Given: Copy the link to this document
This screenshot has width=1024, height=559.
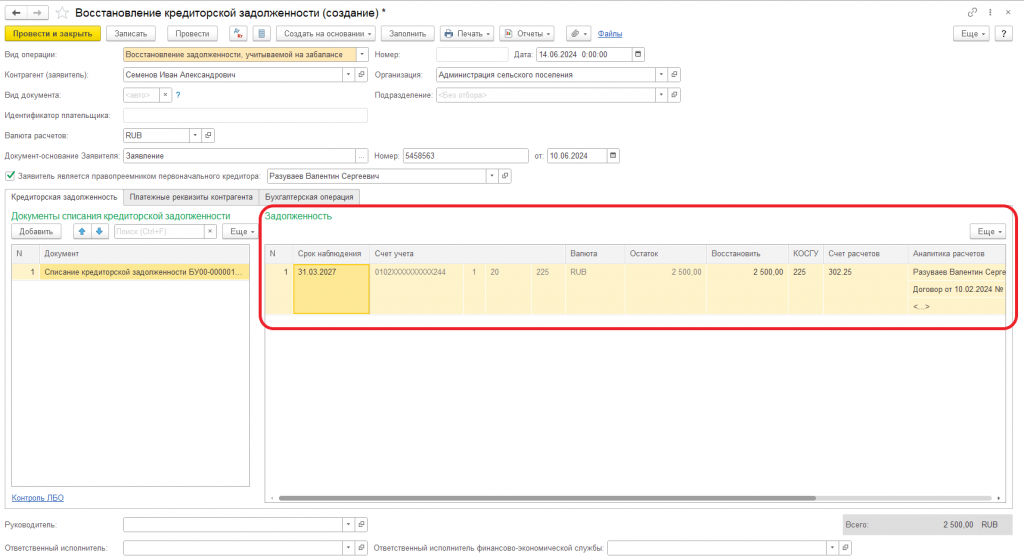Looking at the screenshot, I should tap(972, 12).
